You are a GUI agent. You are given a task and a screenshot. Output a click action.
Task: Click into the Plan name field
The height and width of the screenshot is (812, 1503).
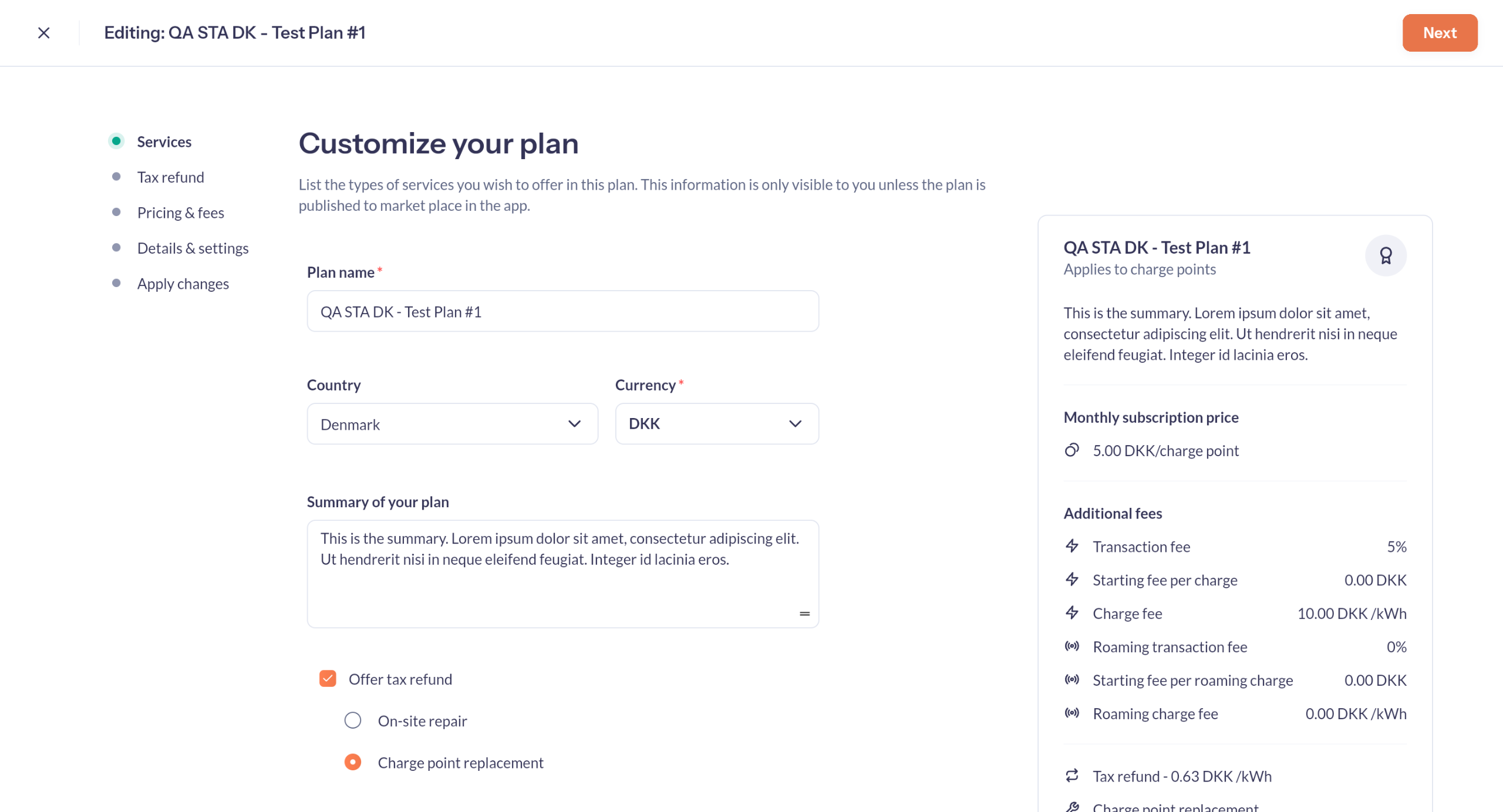562,311
